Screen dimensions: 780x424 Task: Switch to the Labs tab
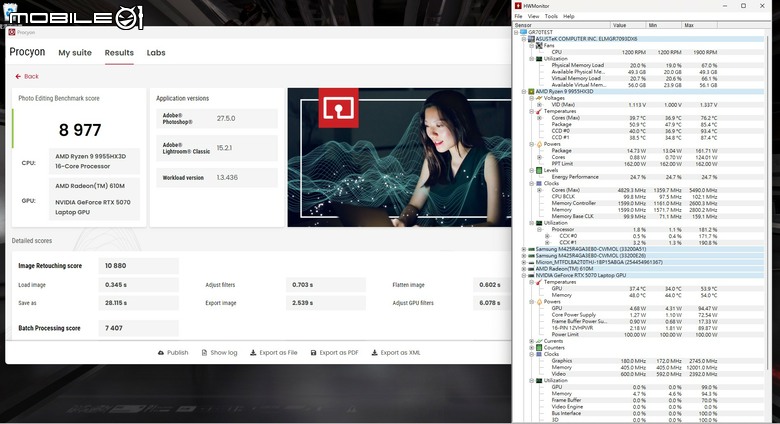(156, 53)
